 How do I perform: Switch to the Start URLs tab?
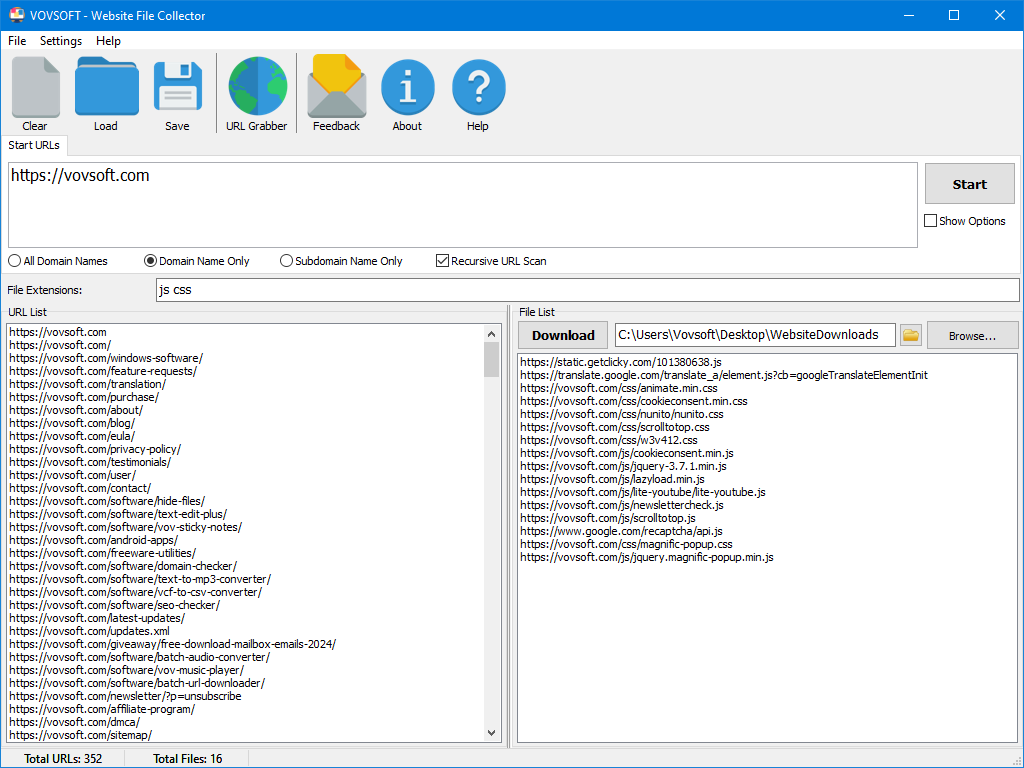(34, 145)
